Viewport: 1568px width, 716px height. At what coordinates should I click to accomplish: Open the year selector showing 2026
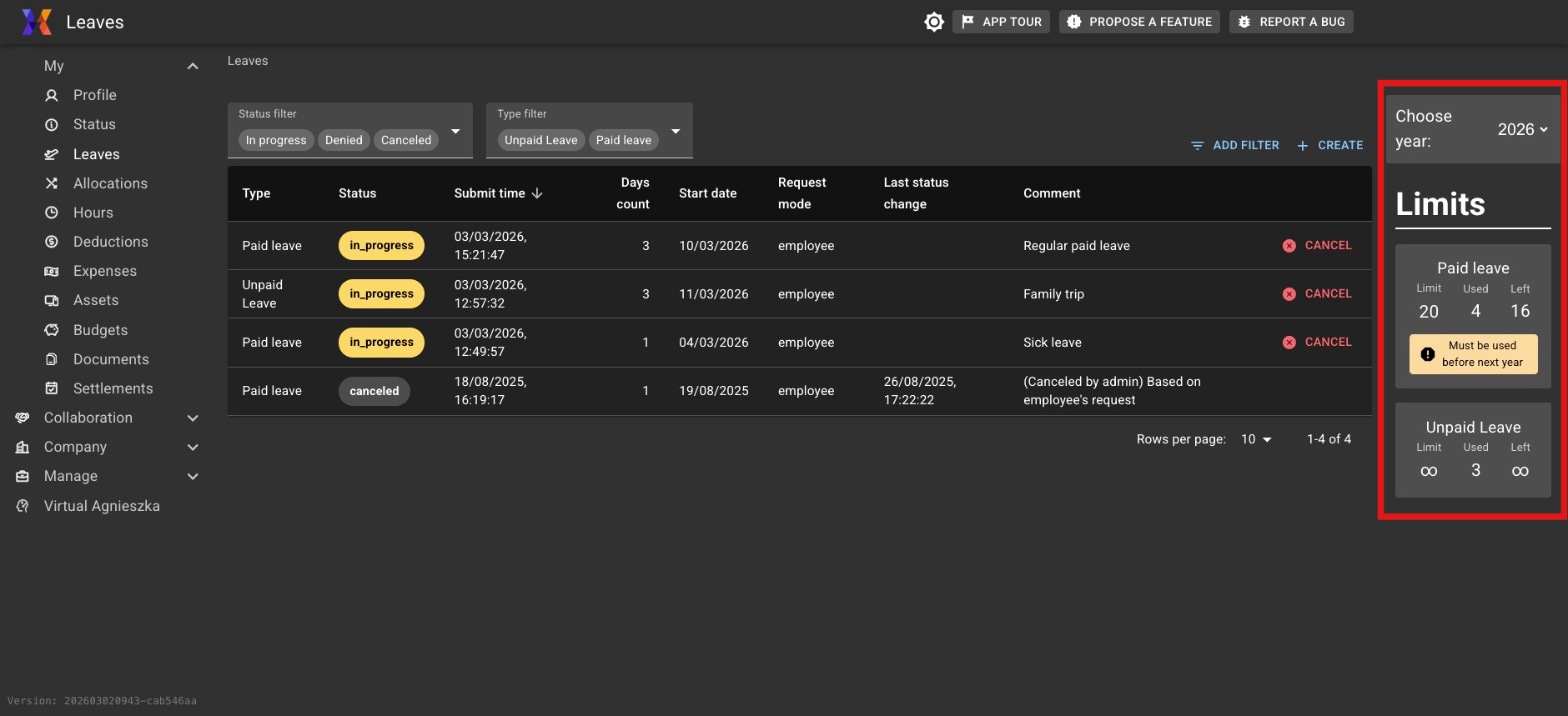[x=1522, y=129]
